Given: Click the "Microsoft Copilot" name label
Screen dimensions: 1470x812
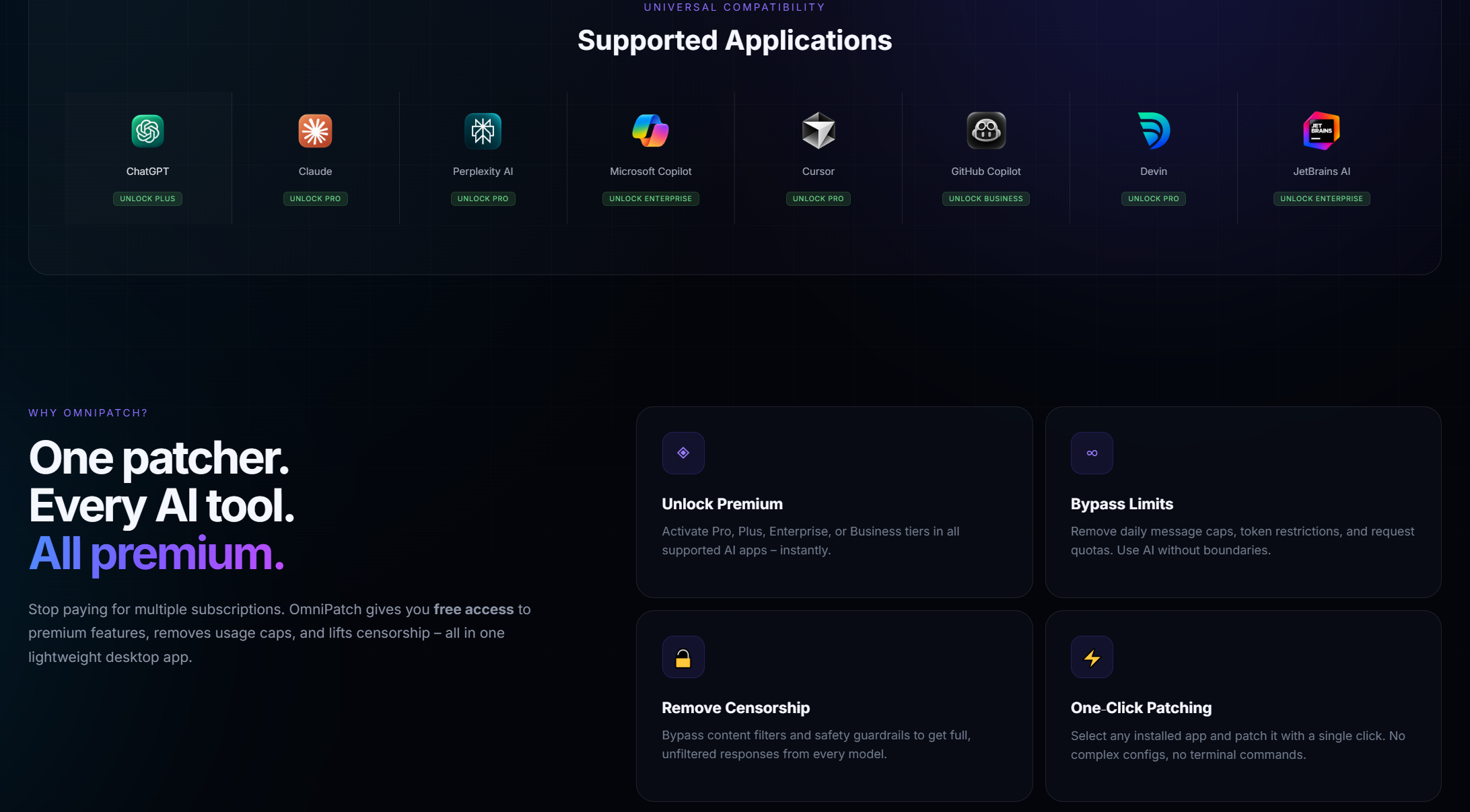Looking at the screenshot, I should point(650,172).
